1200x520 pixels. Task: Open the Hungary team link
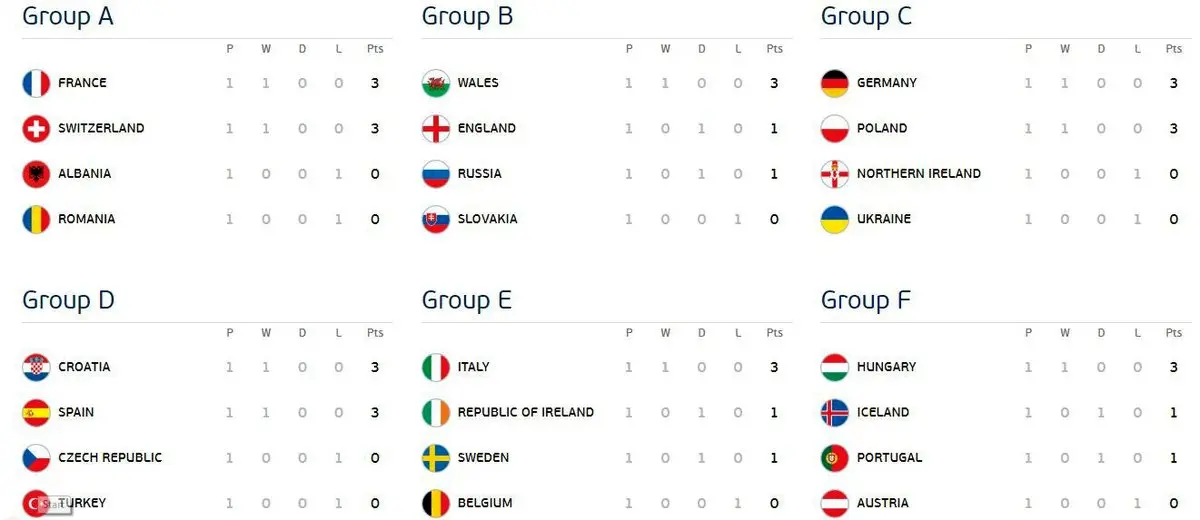tap(886, 367)
